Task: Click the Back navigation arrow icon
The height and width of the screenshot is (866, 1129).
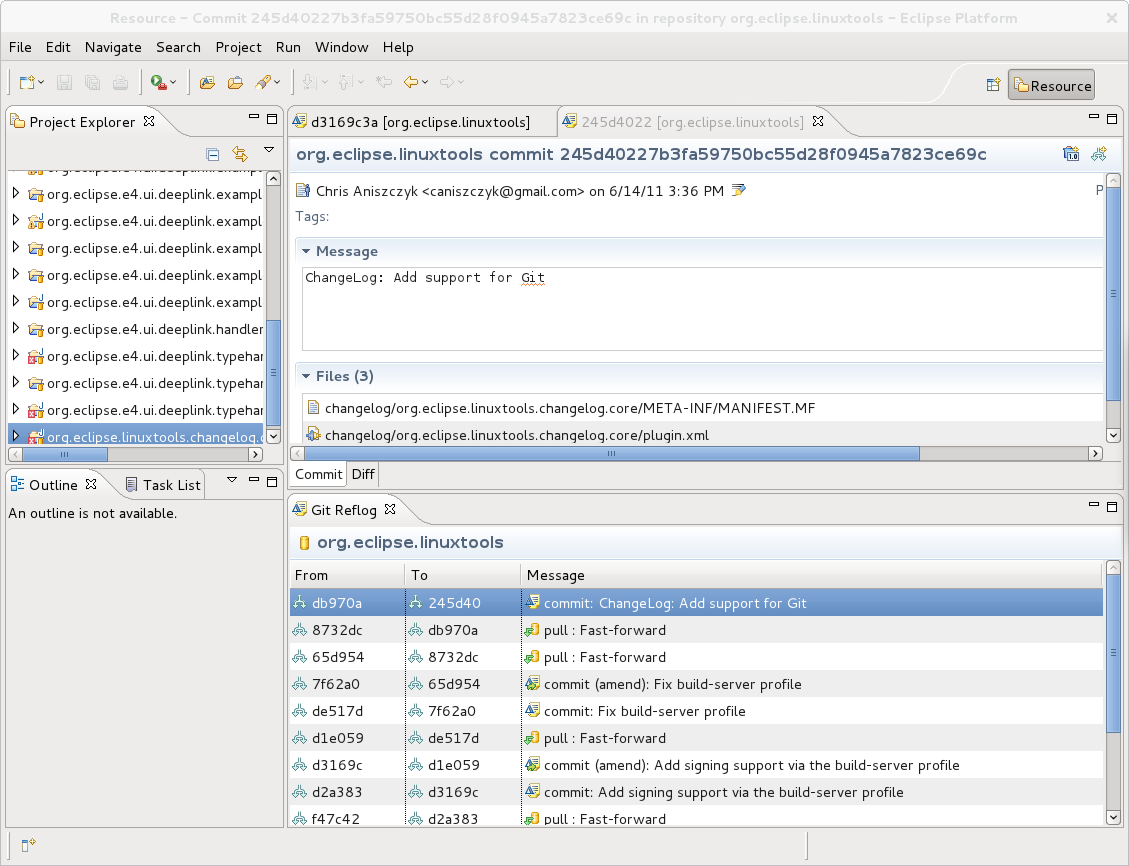Action: (x=411, y=82)
